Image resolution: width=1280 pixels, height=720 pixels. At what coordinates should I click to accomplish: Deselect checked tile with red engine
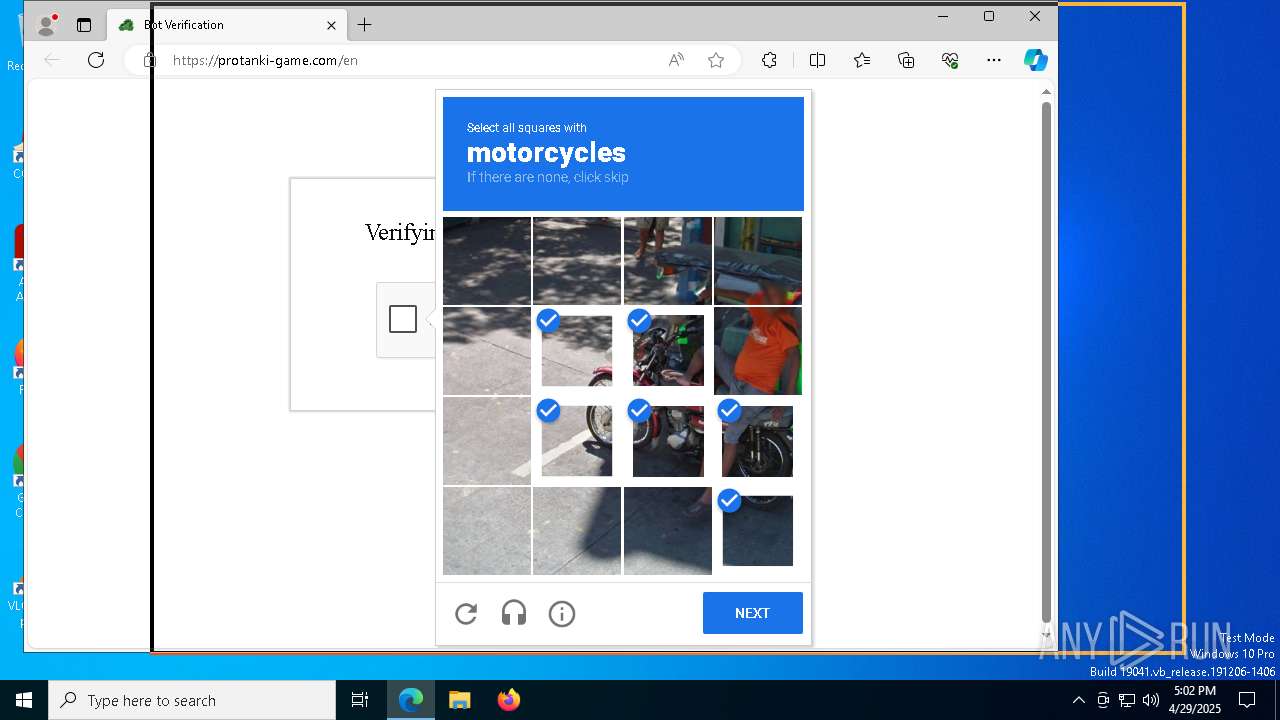tap(668, 441)
